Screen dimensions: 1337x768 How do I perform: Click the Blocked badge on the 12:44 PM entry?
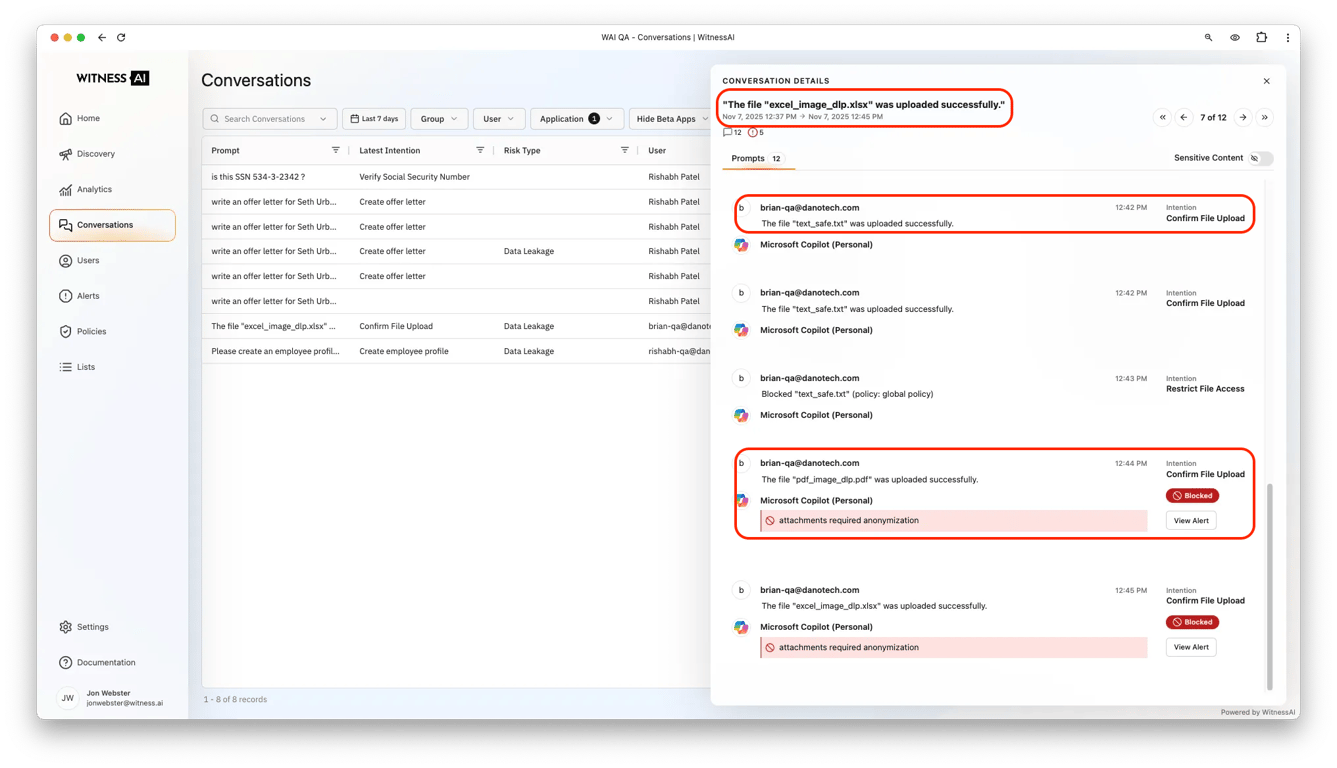click(1192, 496)
